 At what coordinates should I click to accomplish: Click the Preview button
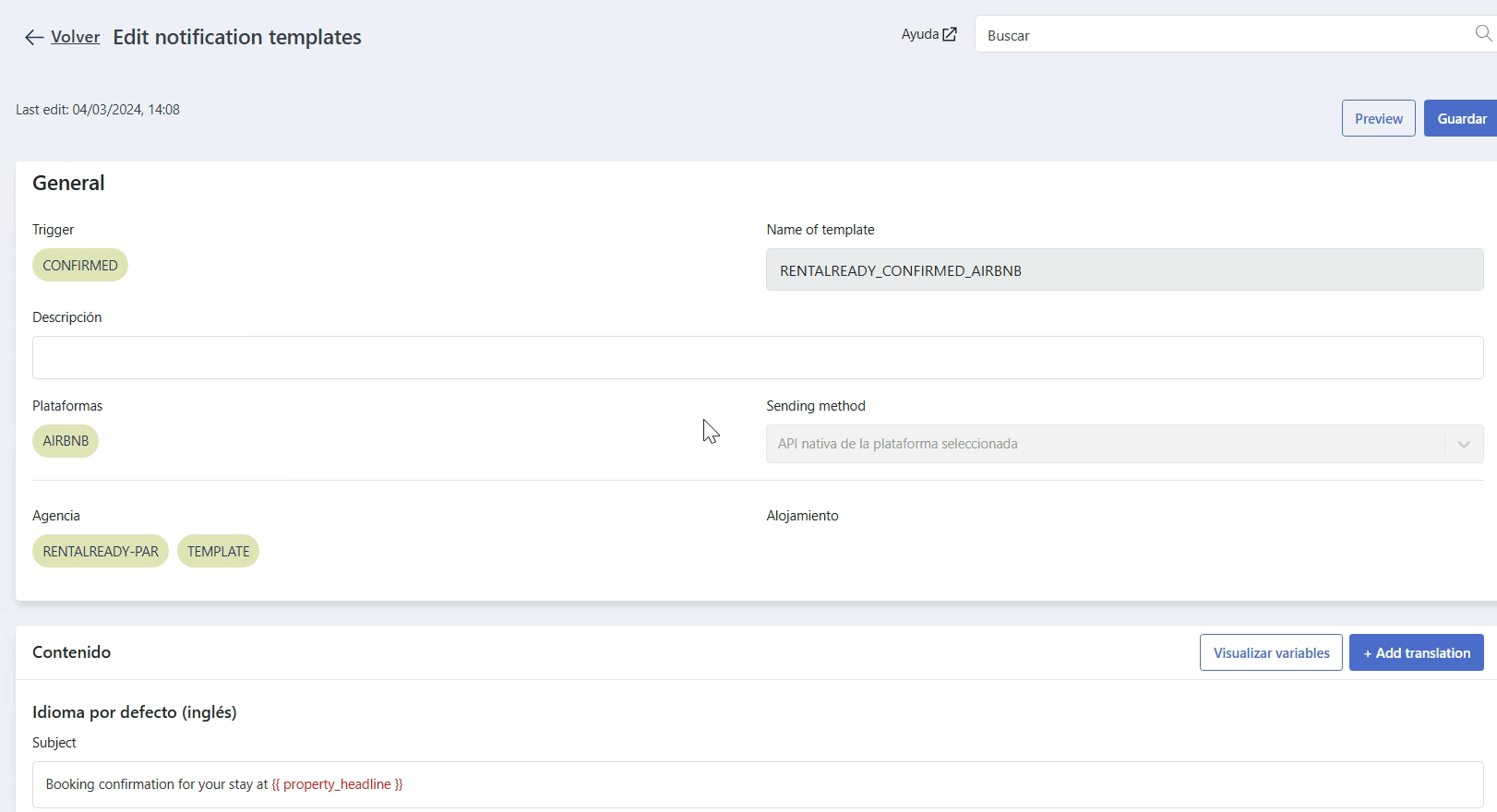pyautogui.click(x=1378, y=118)
